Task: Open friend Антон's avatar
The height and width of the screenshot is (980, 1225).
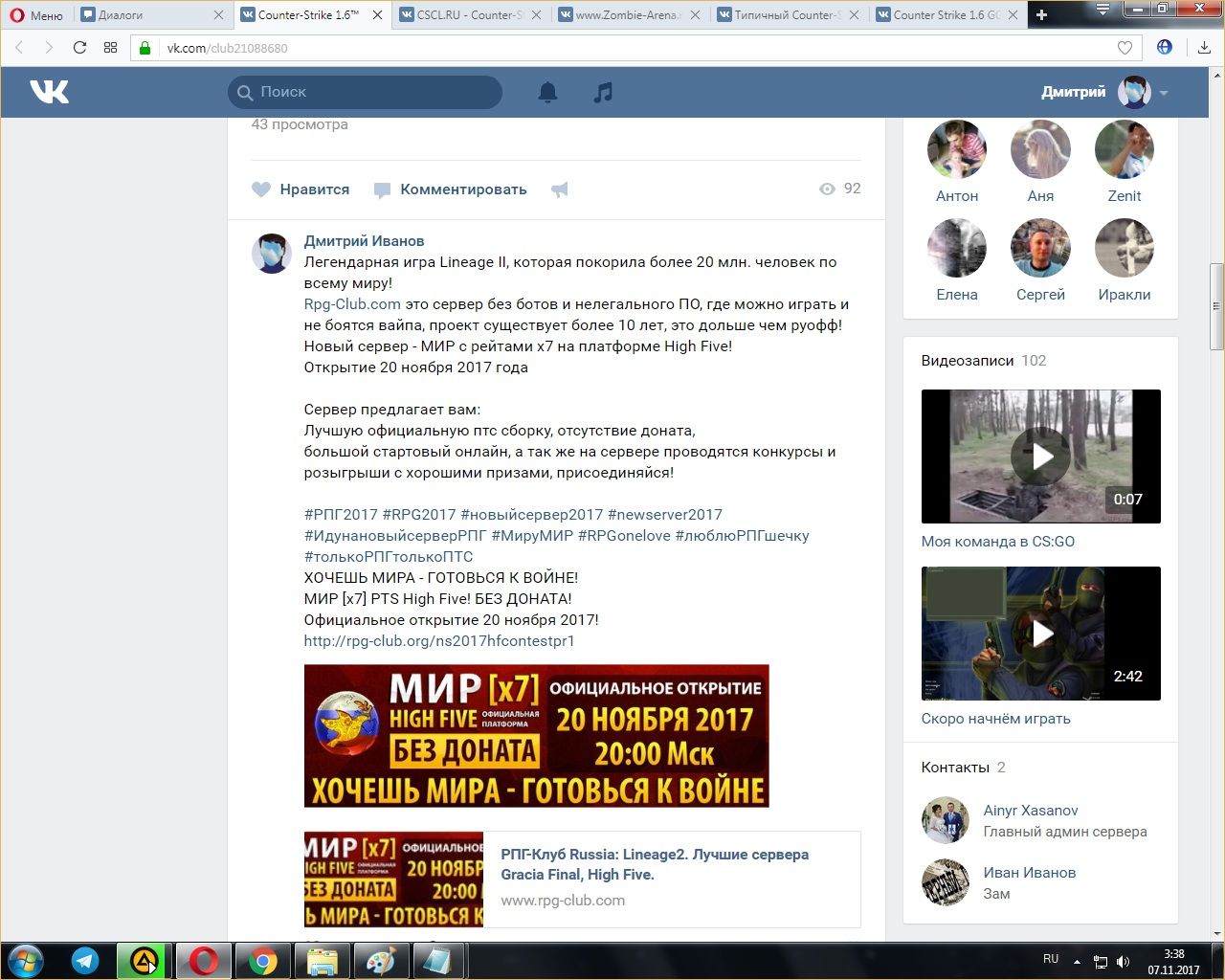Action: point(957,149)
